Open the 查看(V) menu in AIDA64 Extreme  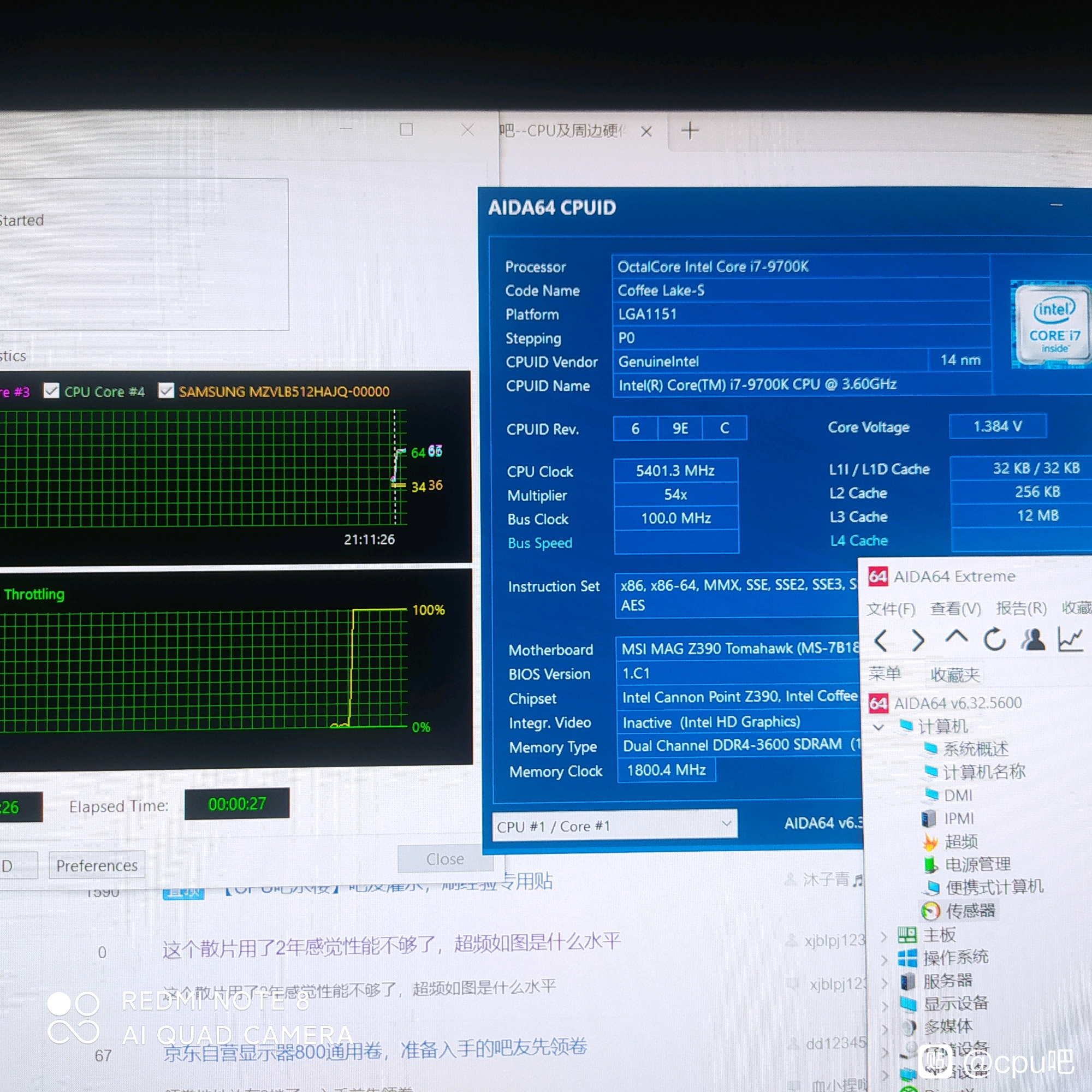coord(955,608)
